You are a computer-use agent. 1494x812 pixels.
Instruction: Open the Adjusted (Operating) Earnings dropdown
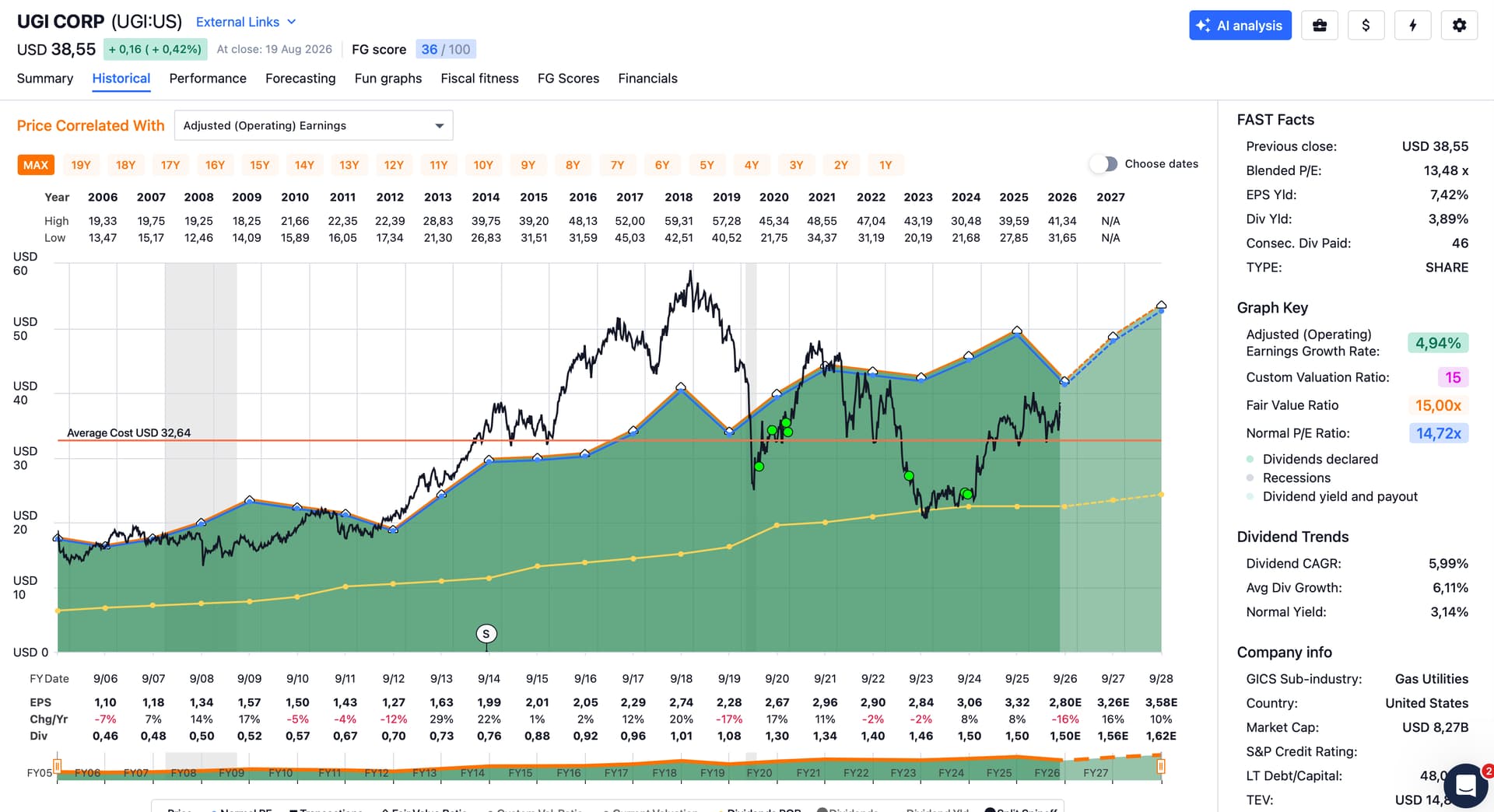pyautogui.click(x=314, y=125)
